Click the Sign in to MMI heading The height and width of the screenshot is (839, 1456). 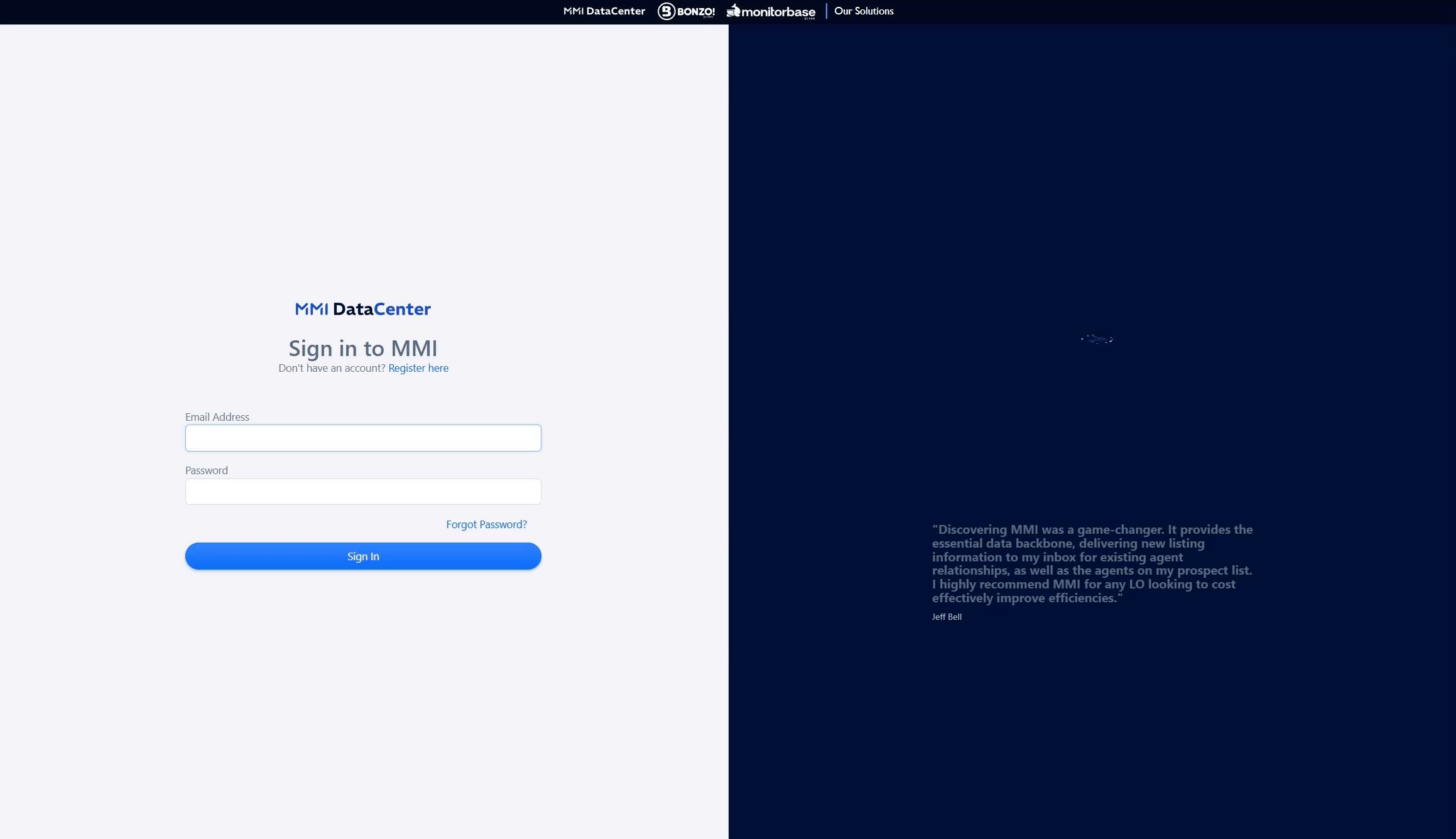(363, 348)
